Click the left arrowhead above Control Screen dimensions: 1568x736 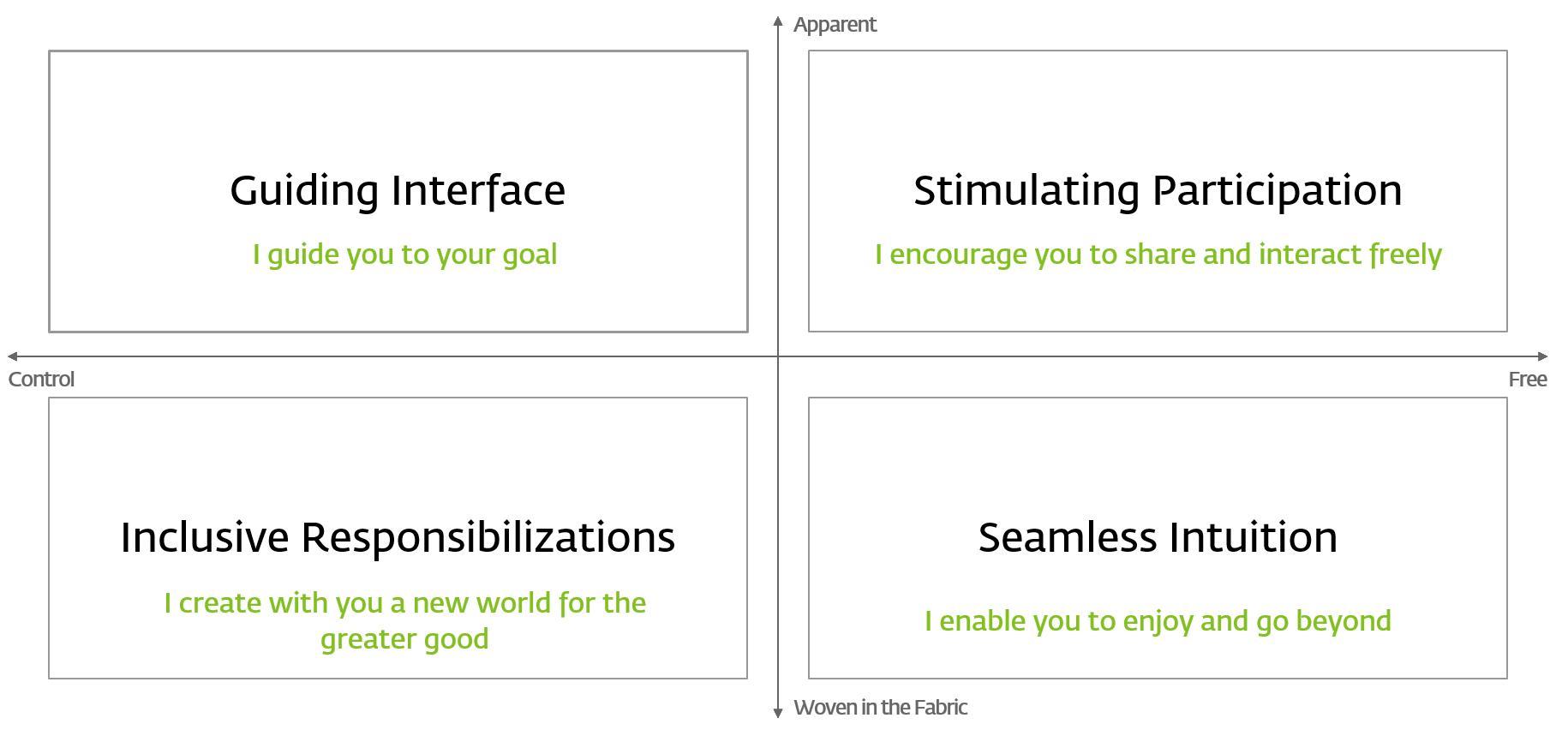pos(13,356)
